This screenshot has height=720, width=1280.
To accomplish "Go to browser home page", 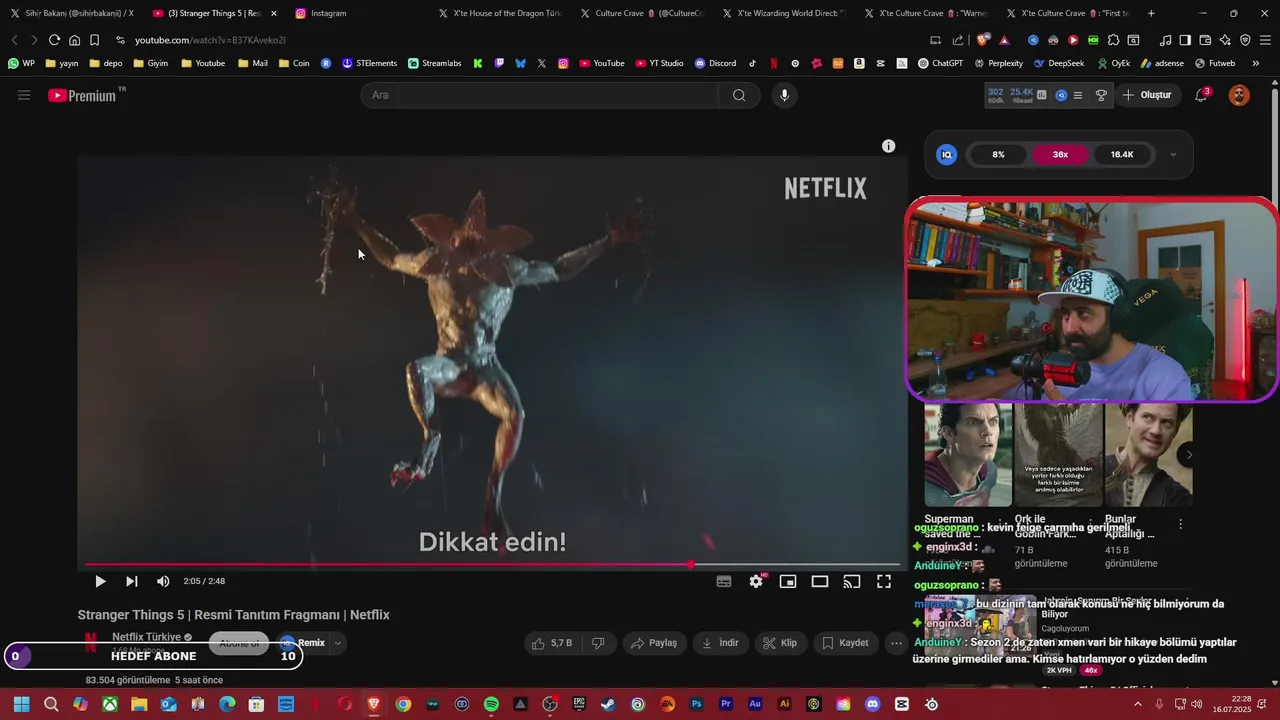I will [74, 40].
